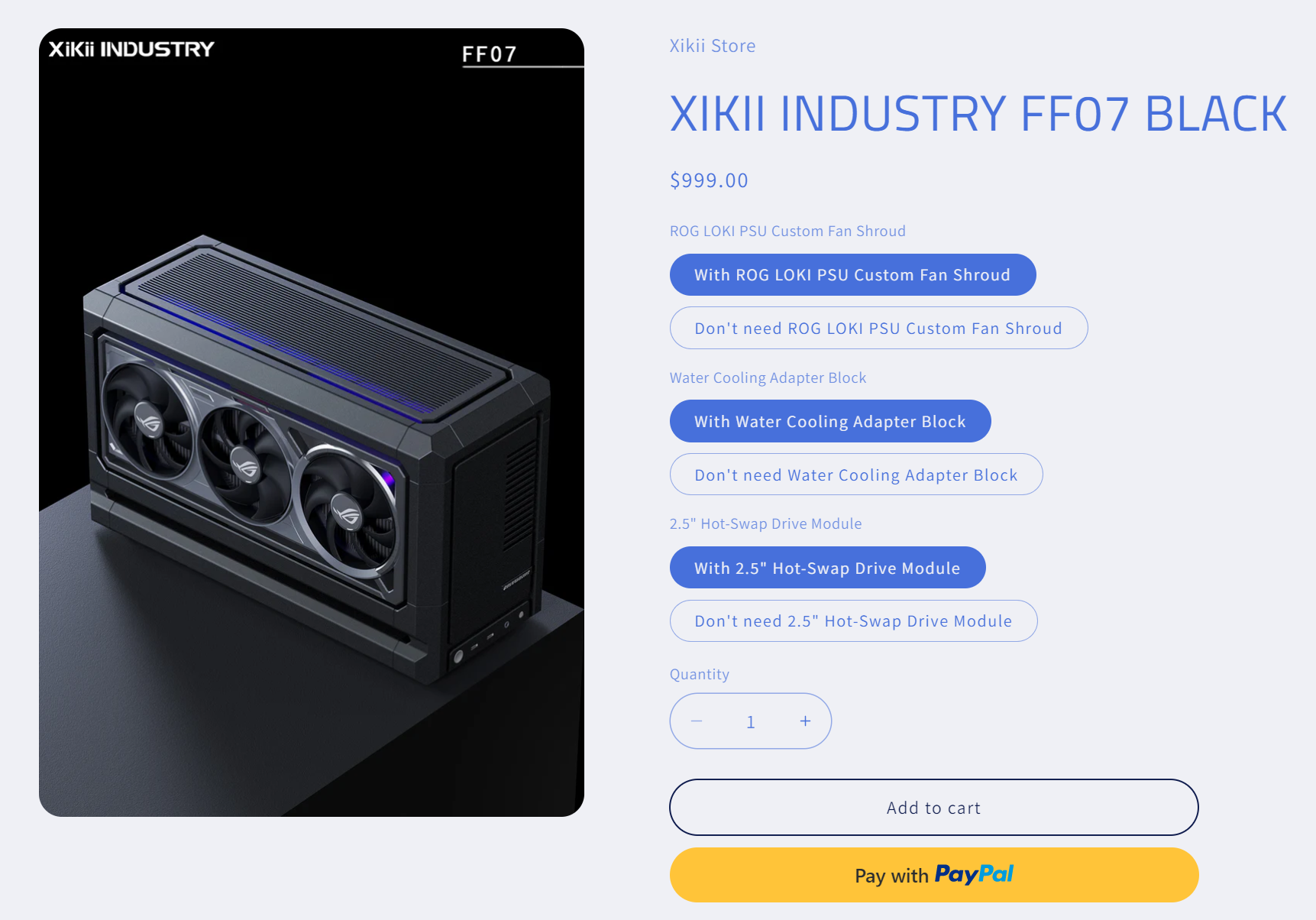Click the FF07 label in product image
The height and width of the screenshot is (920, 1316).
490,54
